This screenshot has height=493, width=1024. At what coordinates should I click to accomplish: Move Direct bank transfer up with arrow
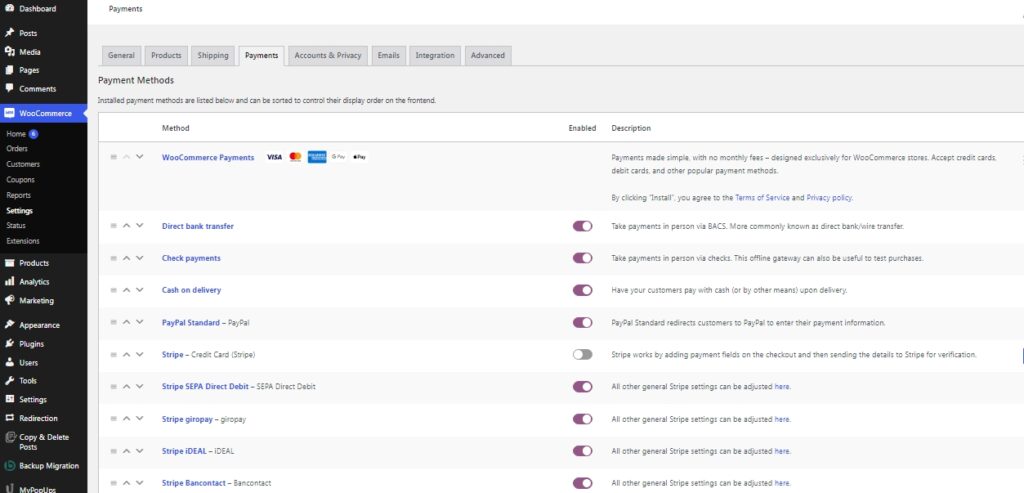coord(127,226)
